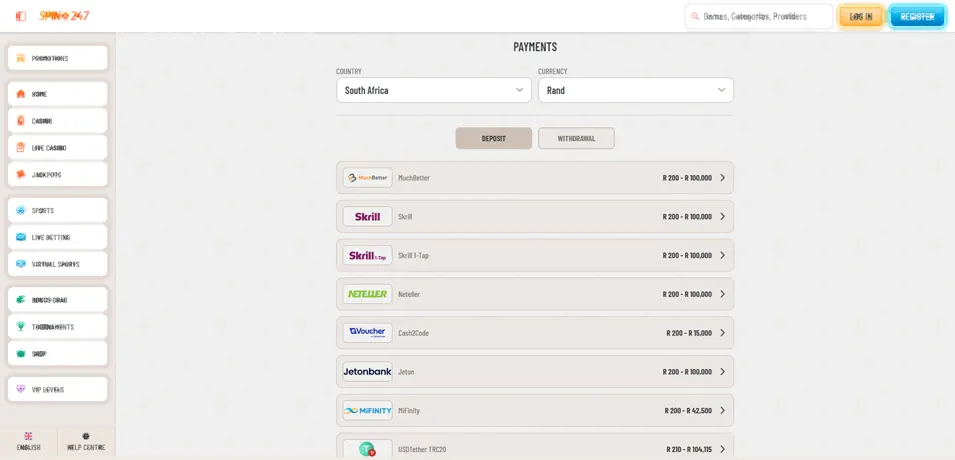
Task: Click the English flag icon
Action: coord(28,436)
